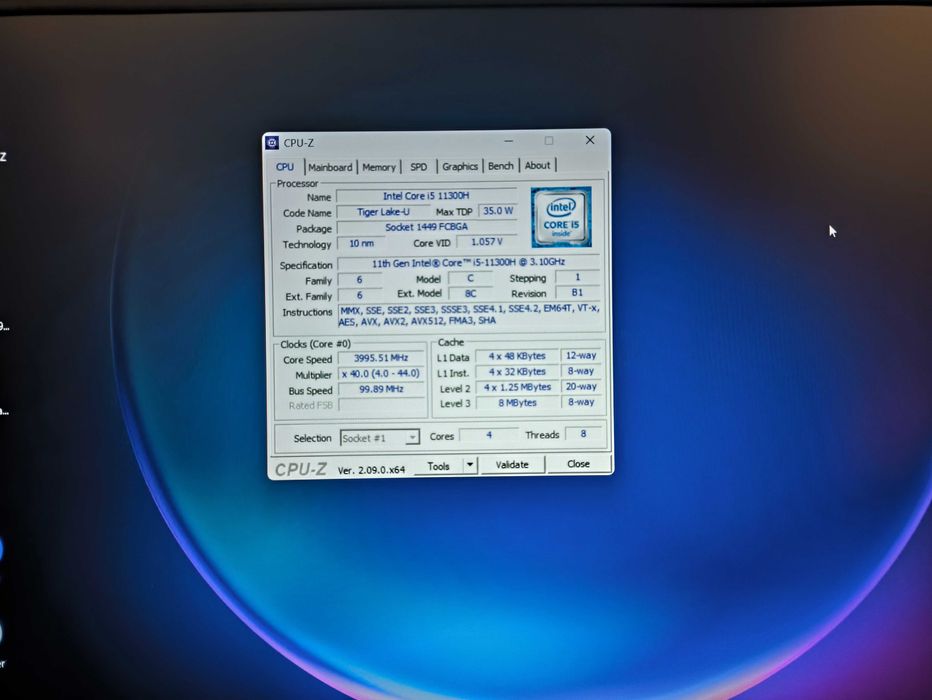Click the 12-way L1 Data associativity
The height and width of the screenshot is (700, 932).
pos(581,355)
